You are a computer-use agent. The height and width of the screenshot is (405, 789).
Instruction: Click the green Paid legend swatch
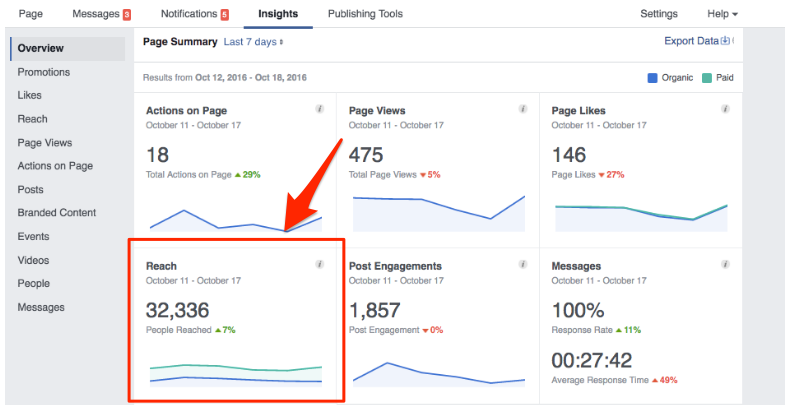coord(706,77)
